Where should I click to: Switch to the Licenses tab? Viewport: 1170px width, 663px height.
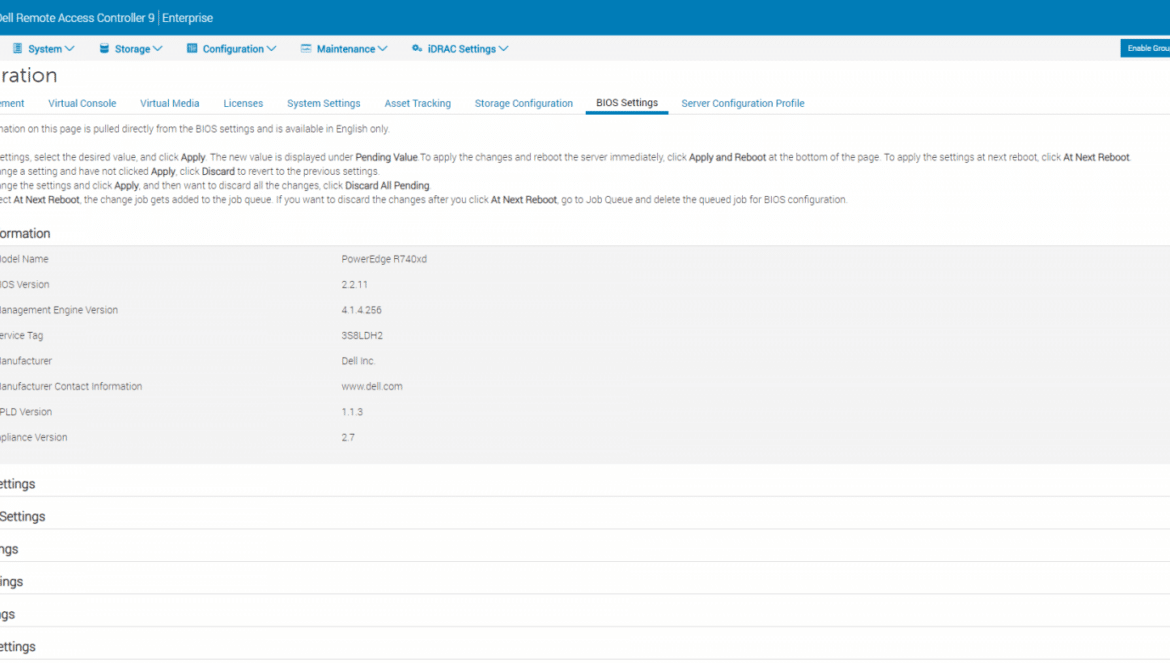click(x=243, y=104)
